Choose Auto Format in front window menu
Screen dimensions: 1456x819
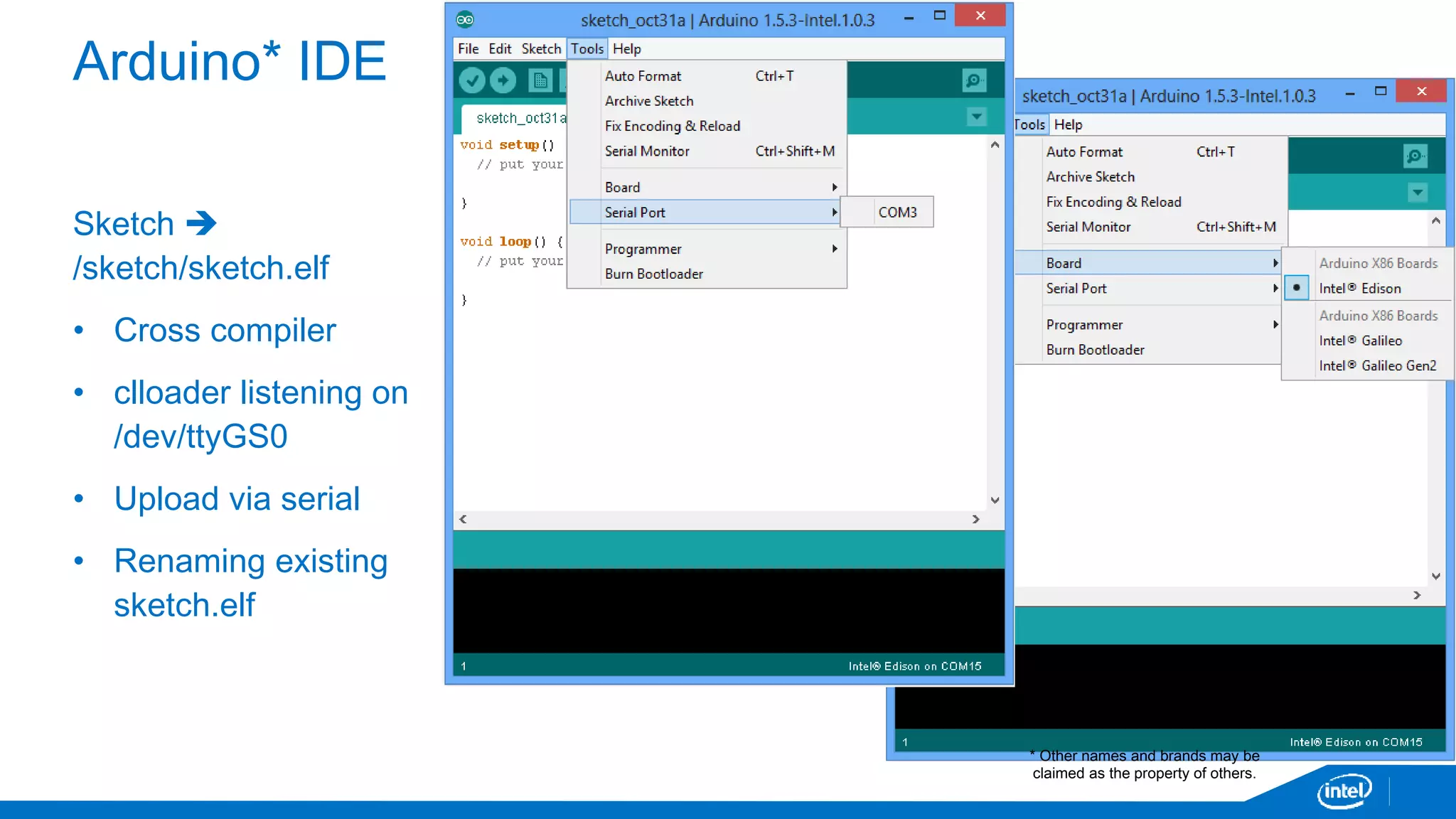point(707,76)
